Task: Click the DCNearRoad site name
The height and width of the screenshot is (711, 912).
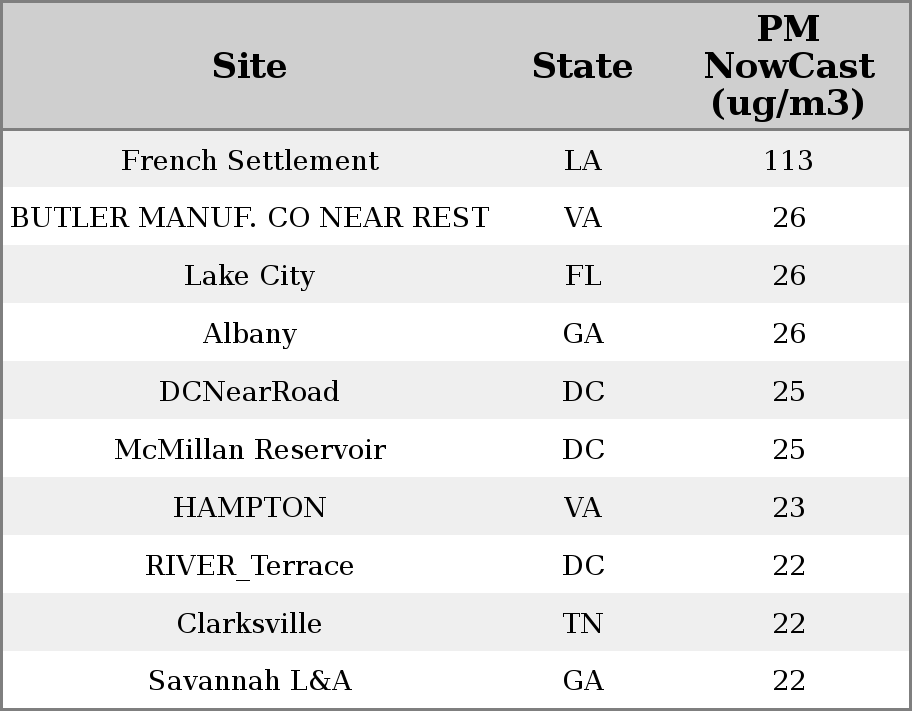Action: pyautogui.click(x=250, y=392)
